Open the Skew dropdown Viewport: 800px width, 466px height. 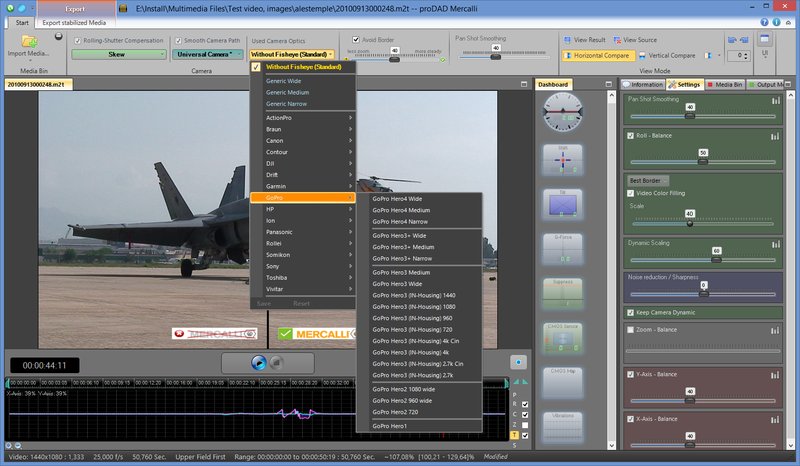click(x=119, y=54)
